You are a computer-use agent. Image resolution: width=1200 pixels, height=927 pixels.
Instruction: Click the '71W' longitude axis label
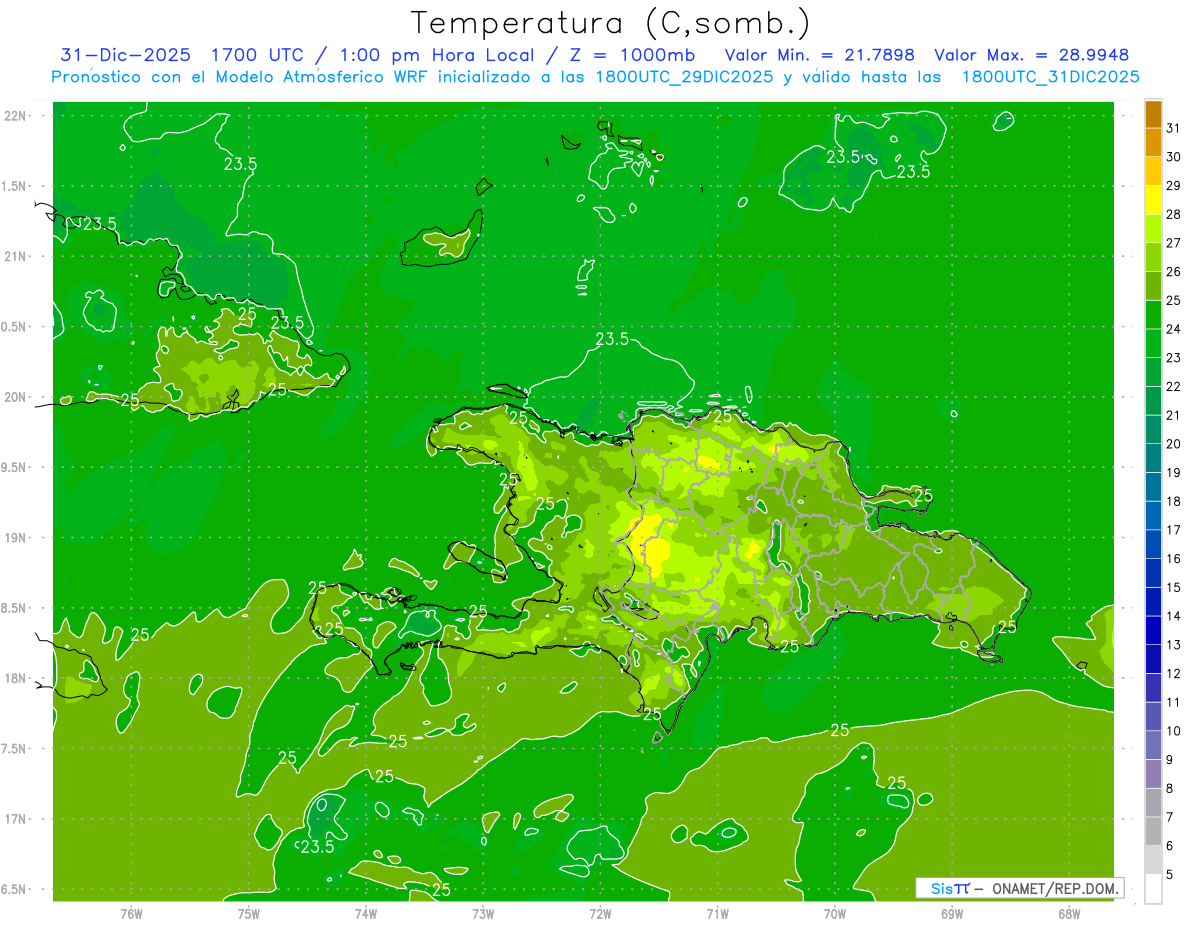click(x=717, y=914)
